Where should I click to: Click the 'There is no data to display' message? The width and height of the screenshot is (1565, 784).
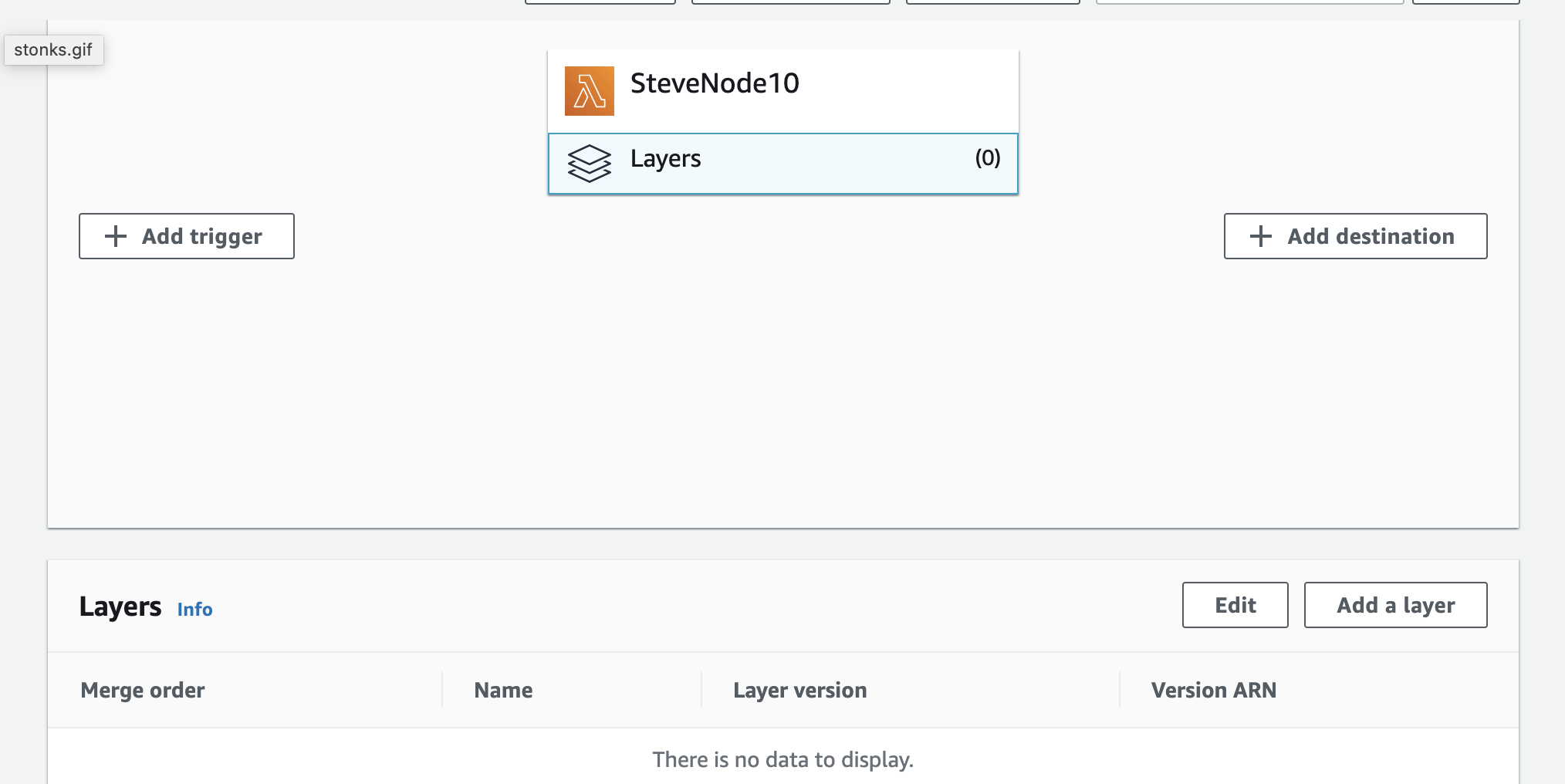[782, 759]
